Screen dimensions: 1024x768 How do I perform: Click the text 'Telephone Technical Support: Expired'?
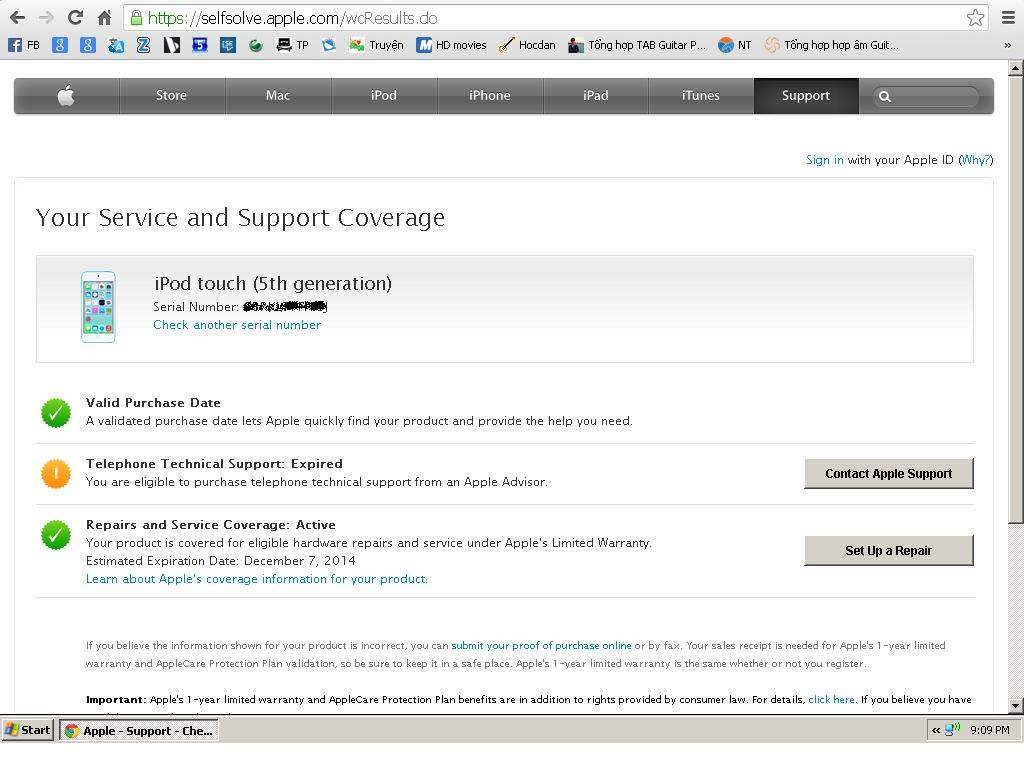[214, 464]
